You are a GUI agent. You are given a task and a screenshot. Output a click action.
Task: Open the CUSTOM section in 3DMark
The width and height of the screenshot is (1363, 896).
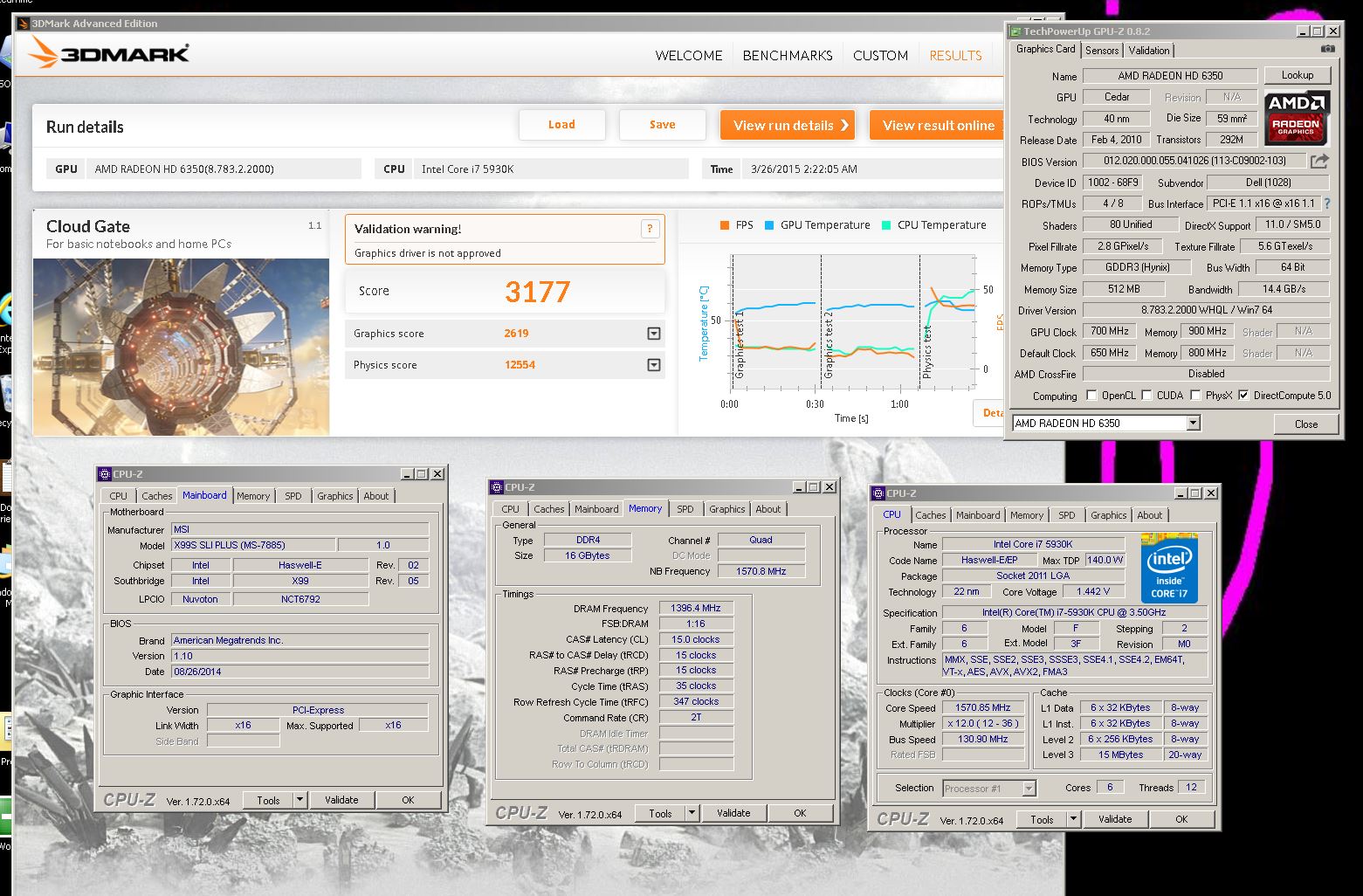point(880,55)
